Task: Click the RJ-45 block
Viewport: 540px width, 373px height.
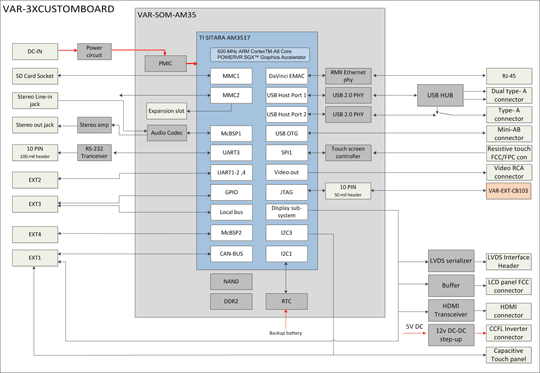Action: pyautogui.click(x=509, y=76)
